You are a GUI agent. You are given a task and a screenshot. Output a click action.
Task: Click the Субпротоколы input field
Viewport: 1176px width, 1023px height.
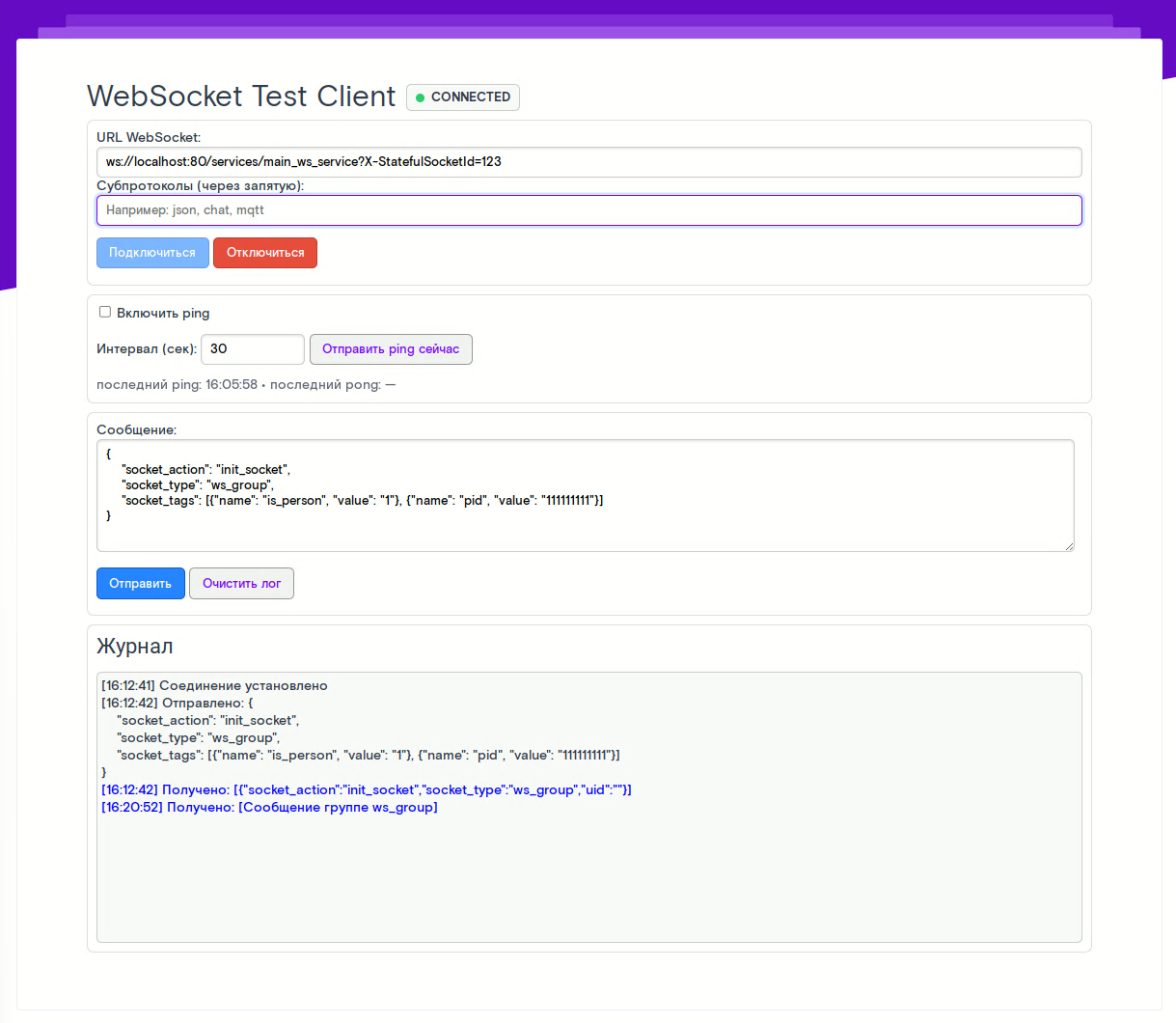[x=588, y=210]
